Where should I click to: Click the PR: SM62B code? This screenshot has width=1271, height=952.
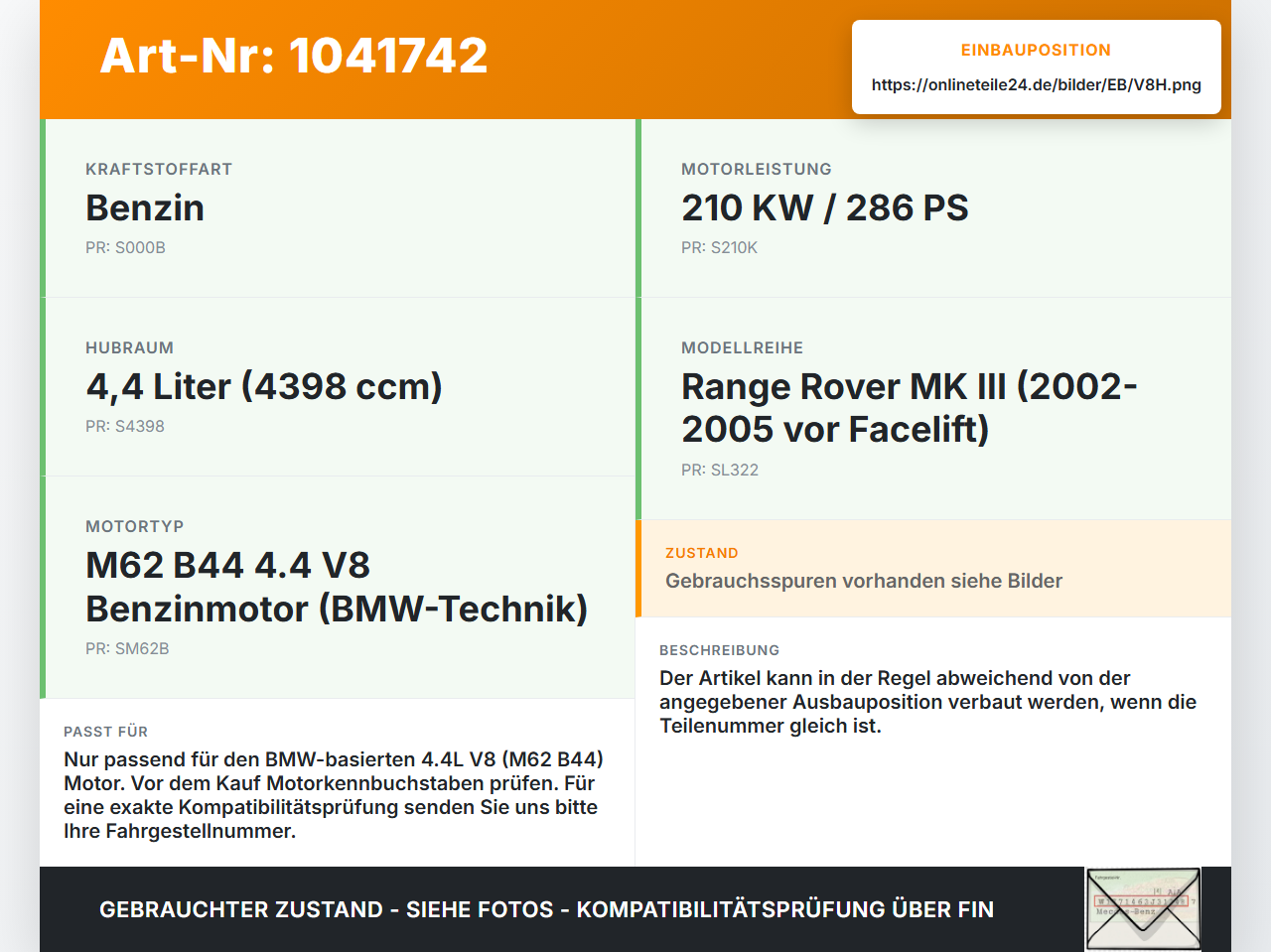click(127, 648)
